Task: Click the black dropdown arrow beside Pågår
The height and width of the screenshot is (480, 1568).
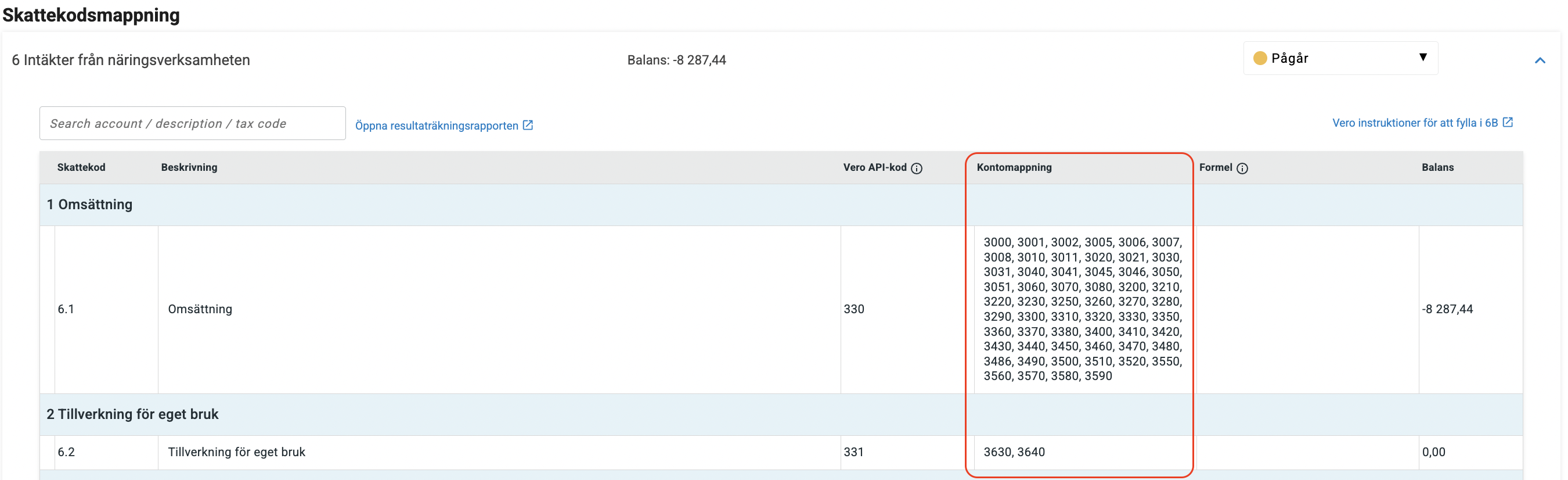Action: coord(1422,58)
